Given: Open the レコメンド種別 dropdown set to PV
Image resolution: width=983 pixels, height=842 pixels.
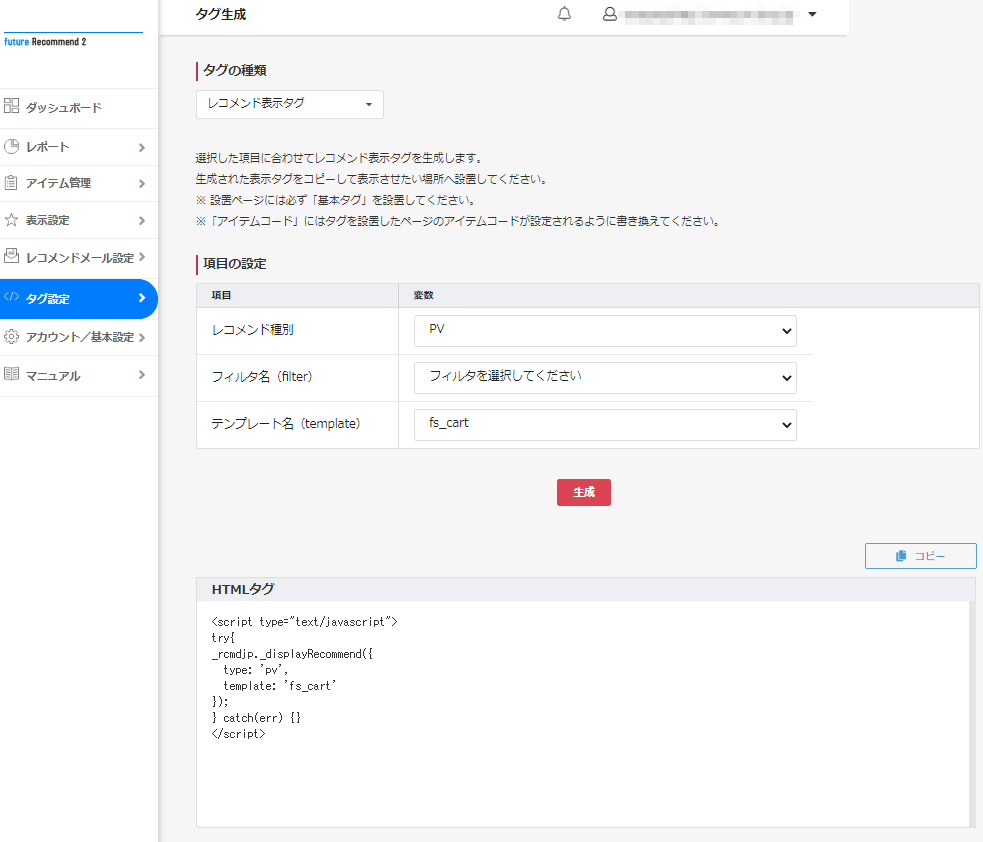Looking at the screenshot, I should [605, 330].
